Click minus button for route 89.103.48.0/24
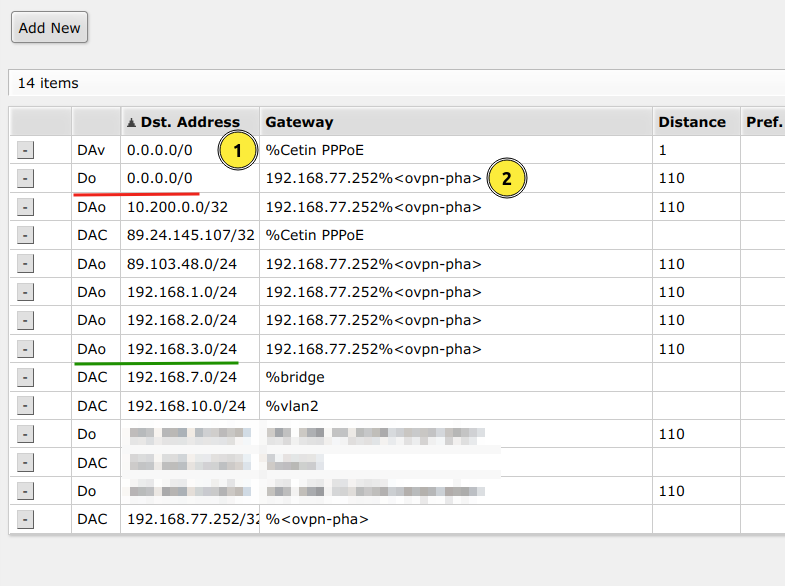The width and height of the screenshot is (785, 586). (x=25, y=264)
